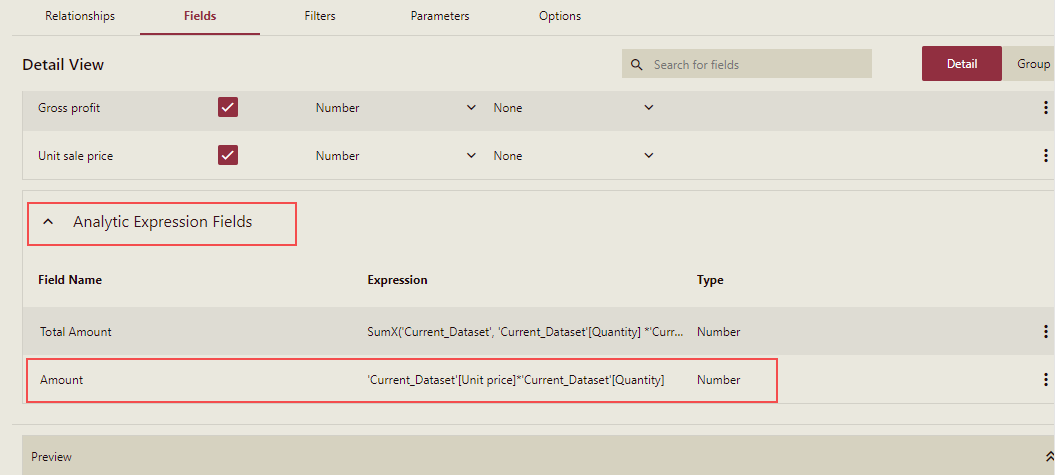Open more options for Gross profit row
Screen dimensions: 1055x475
[1045, 108]
